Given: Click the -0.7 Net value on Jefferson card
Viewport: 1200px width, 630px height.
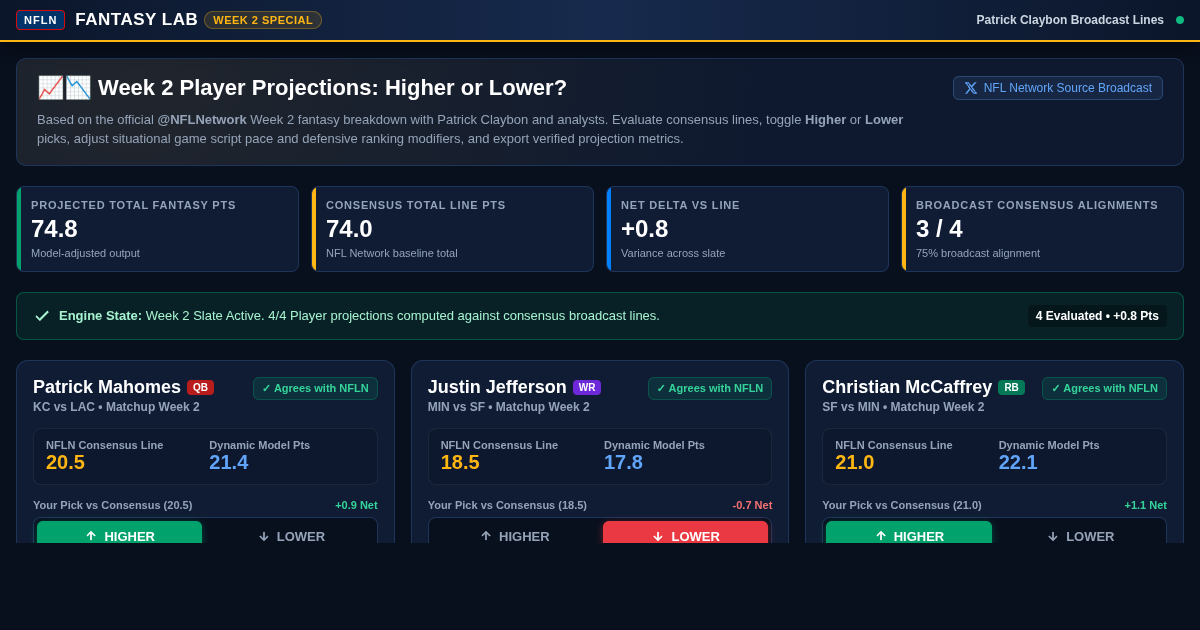Looking at the screenshot, I should pyautogui.click(x=752, y=505).
